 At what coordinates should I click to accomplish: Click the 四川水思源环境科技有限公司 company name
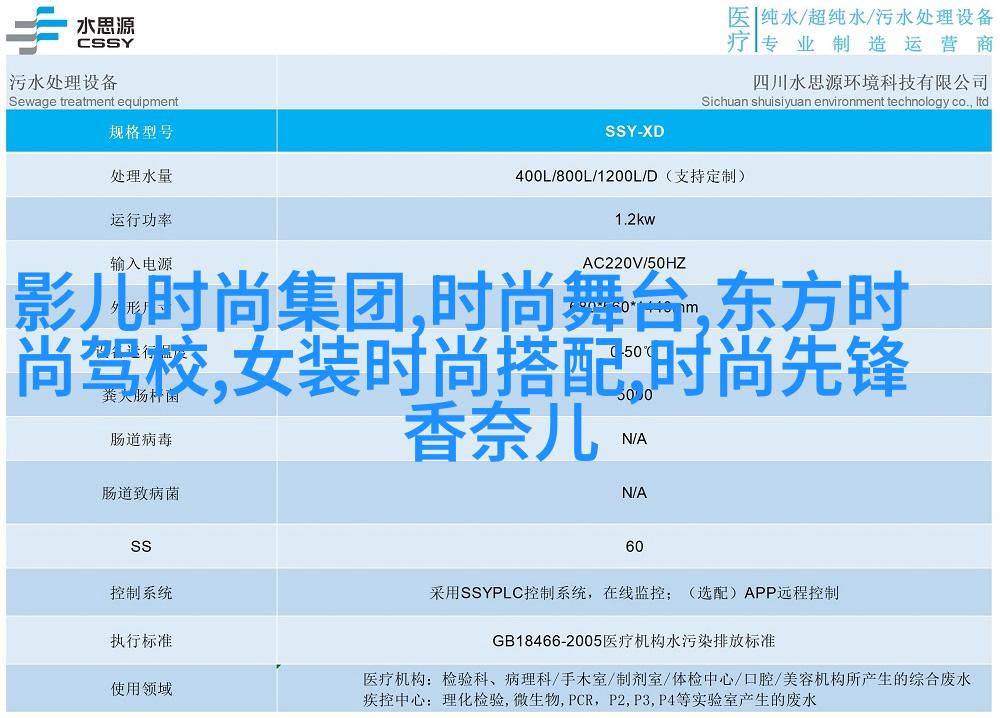pyautogui.click(x=870, y=82)
